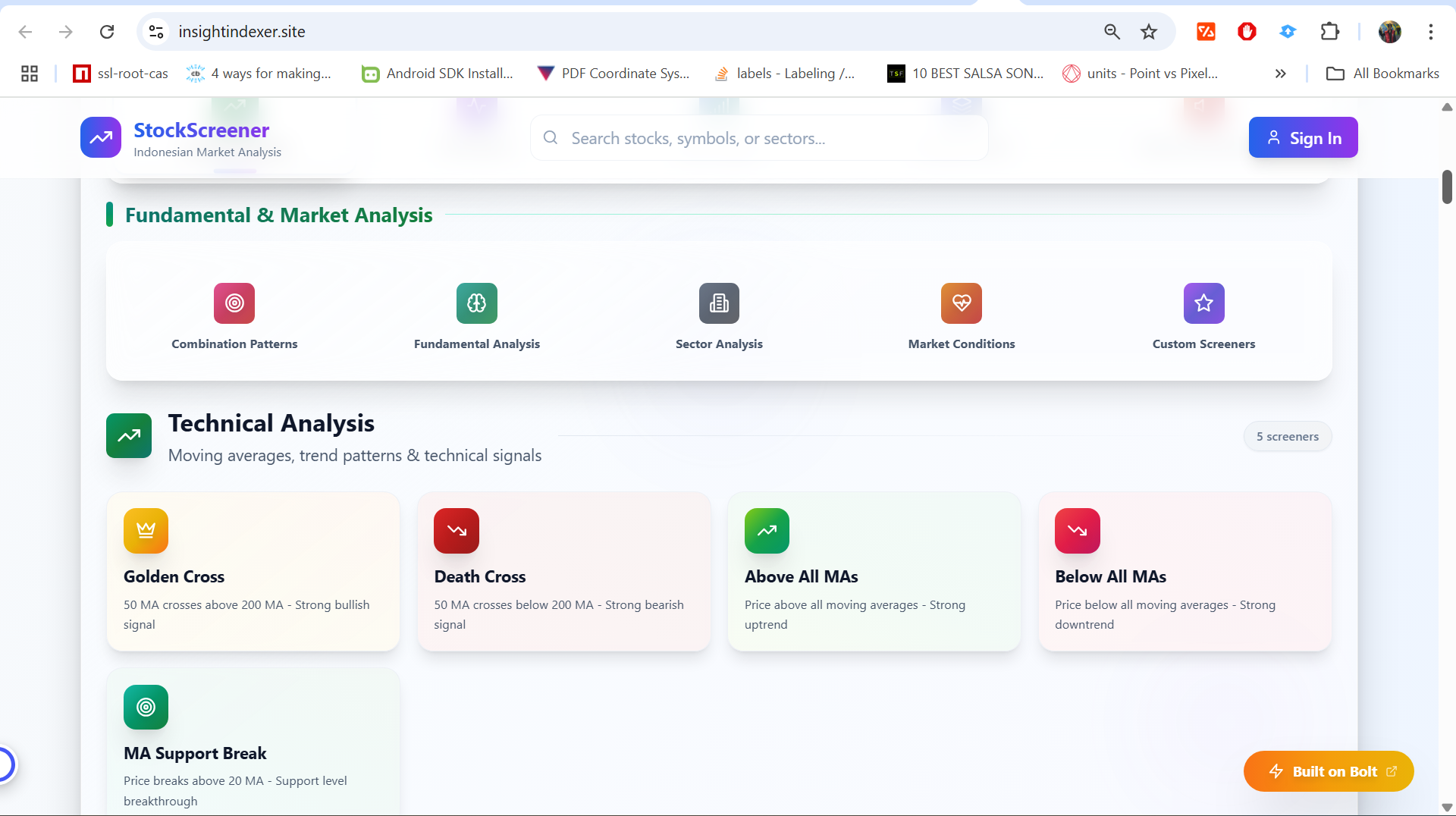Show more bookmarks chevron

point(1281,74)
